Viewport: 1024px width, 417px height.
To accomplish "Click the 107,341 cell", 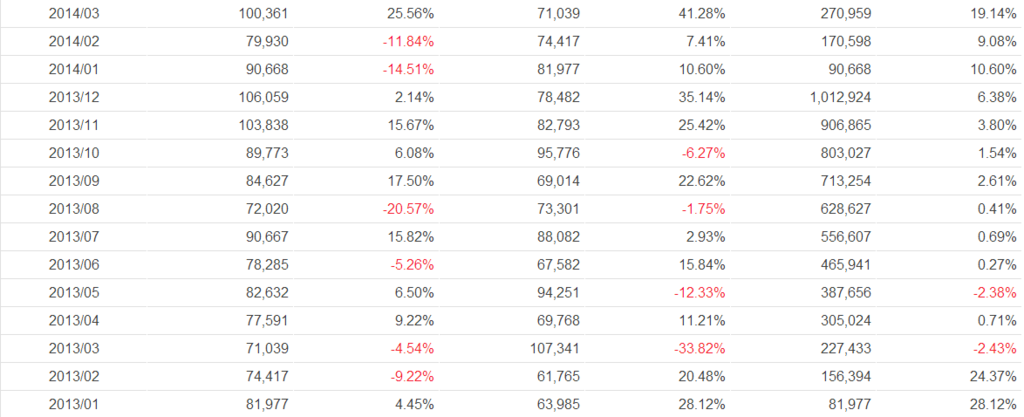I will click(x=555, y=349).
